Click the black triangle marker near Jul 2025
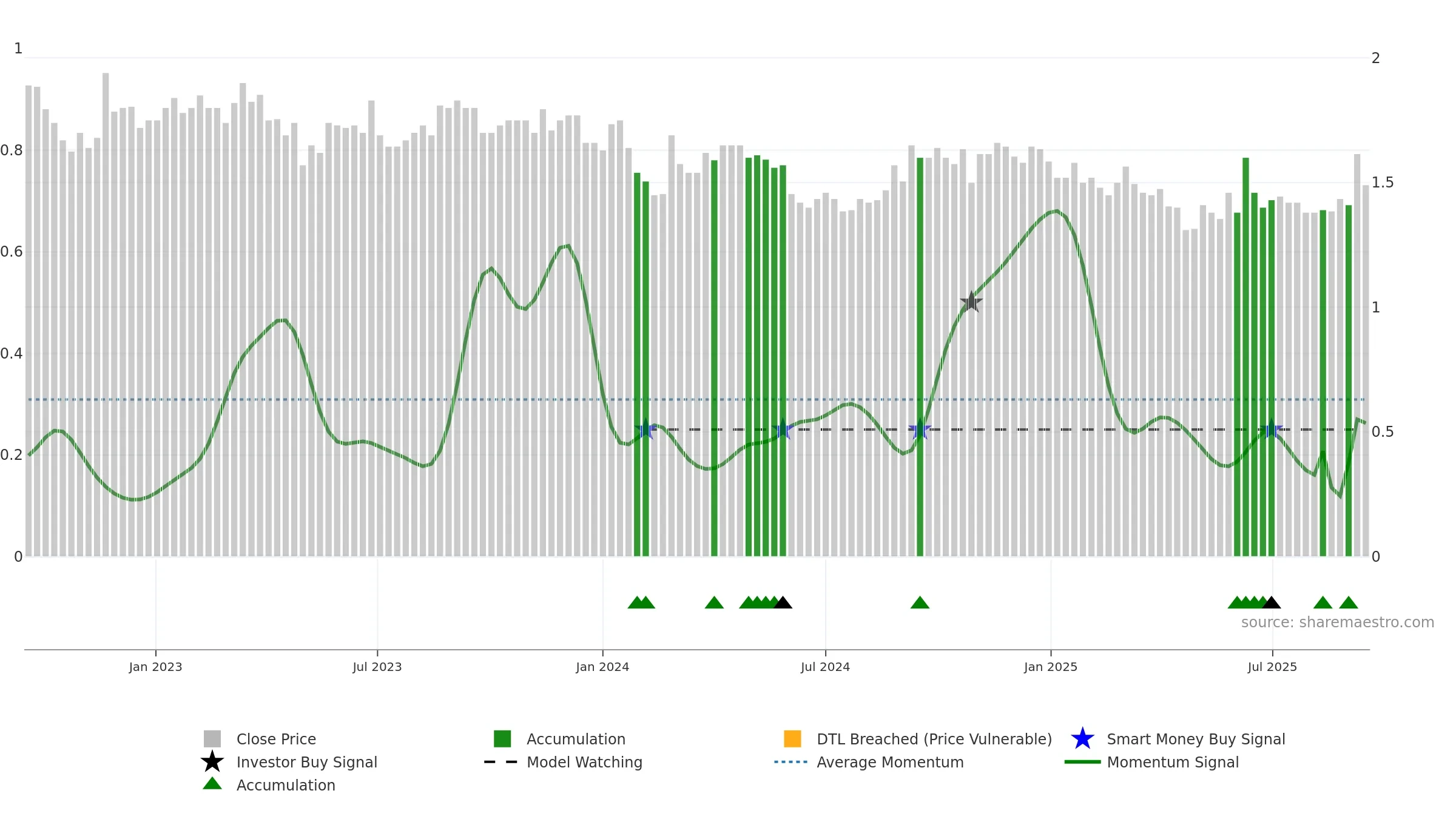 [1271, 602]
